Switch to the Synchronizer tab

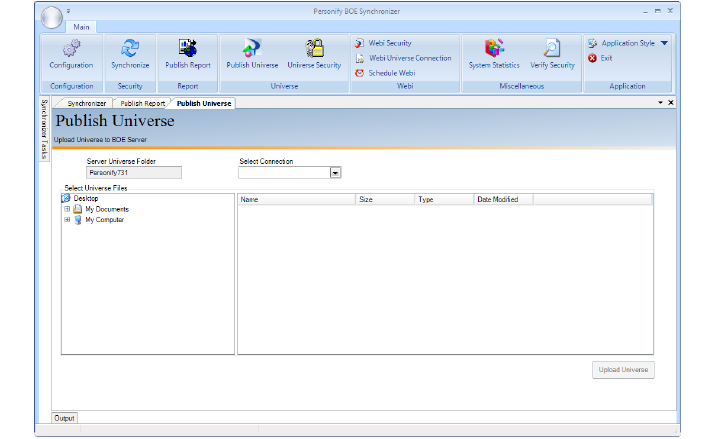pos(85,103)
